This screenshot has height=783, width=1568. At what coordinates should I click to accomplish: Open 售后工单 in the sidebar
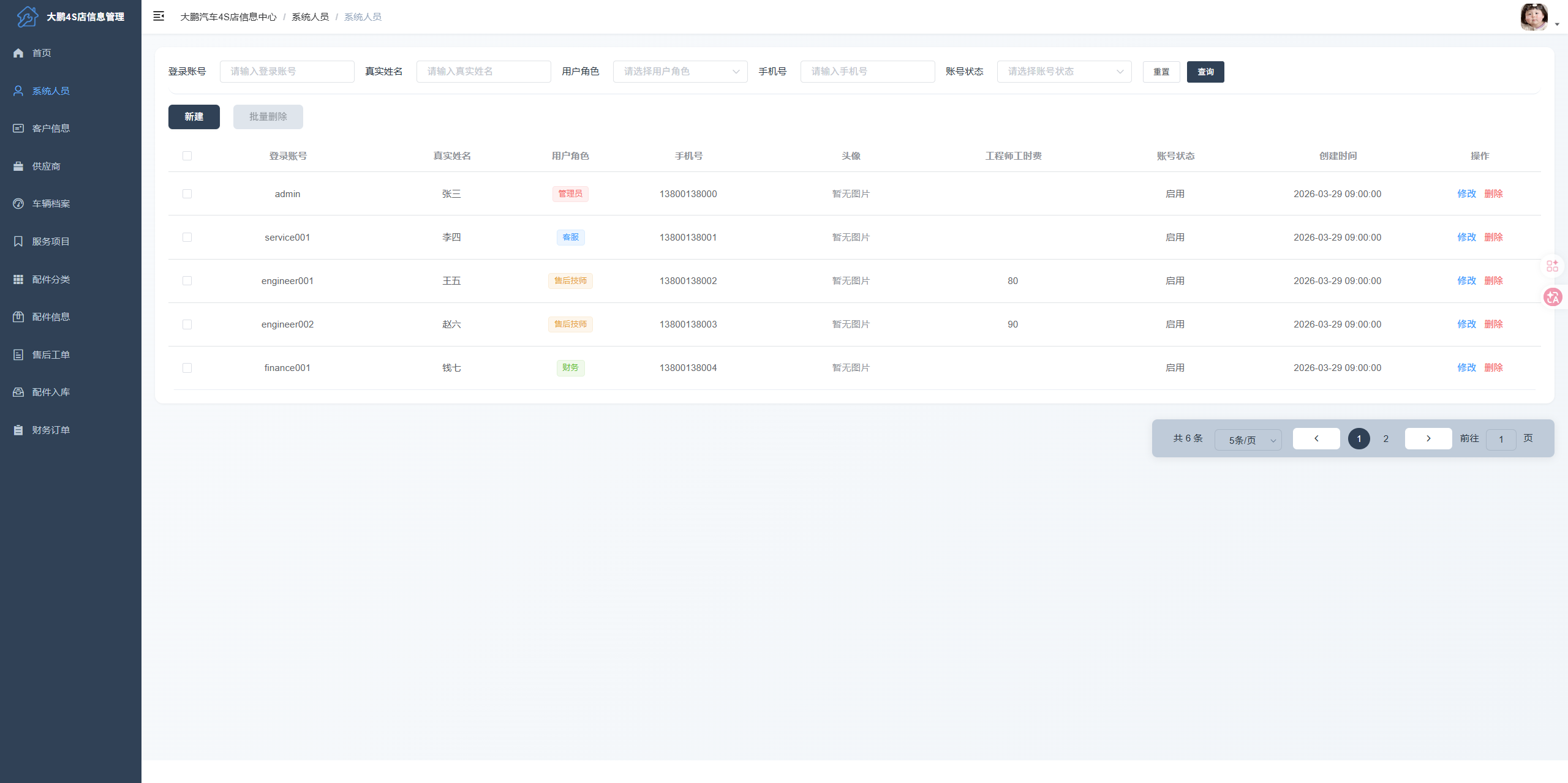[70, 354]
